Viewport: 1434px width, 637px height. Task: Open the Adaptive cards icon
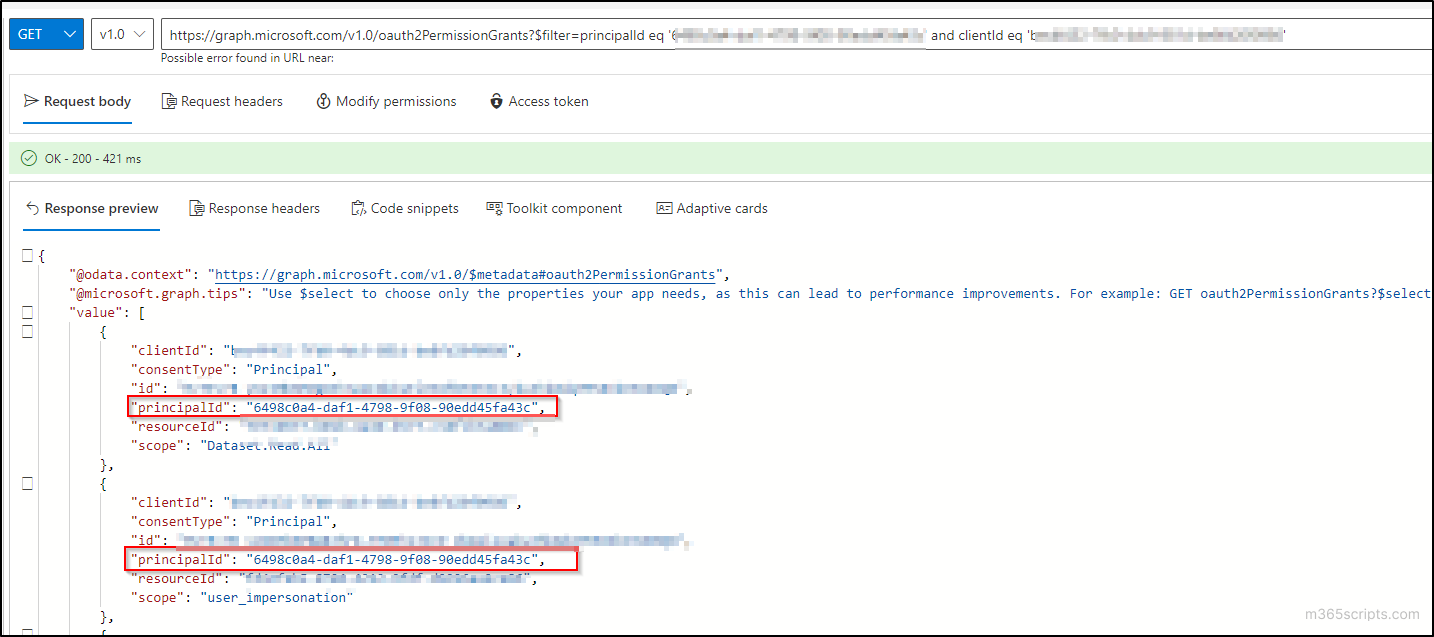point(664,208)
